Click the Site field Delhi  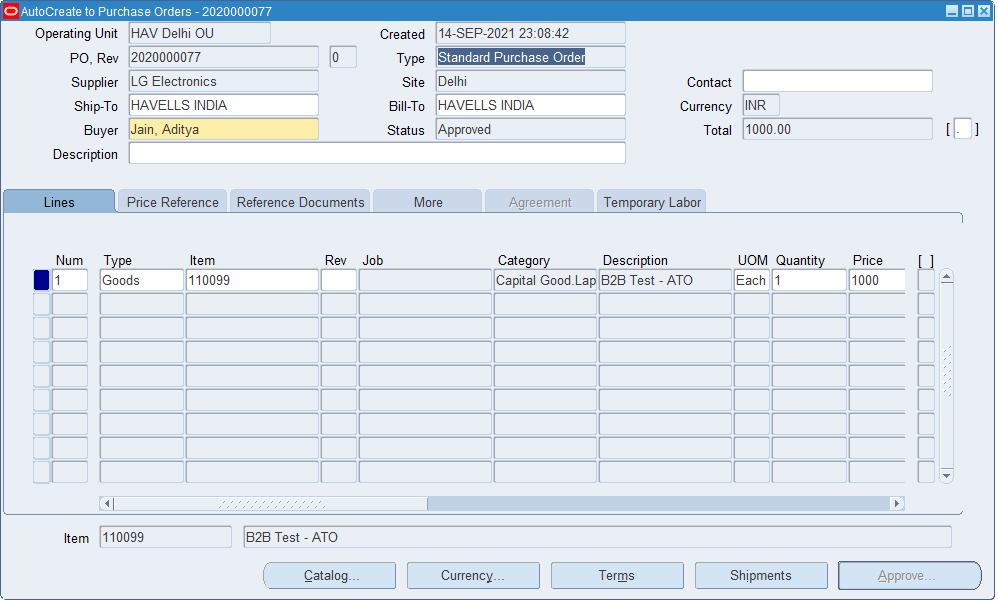click(530, 81)
